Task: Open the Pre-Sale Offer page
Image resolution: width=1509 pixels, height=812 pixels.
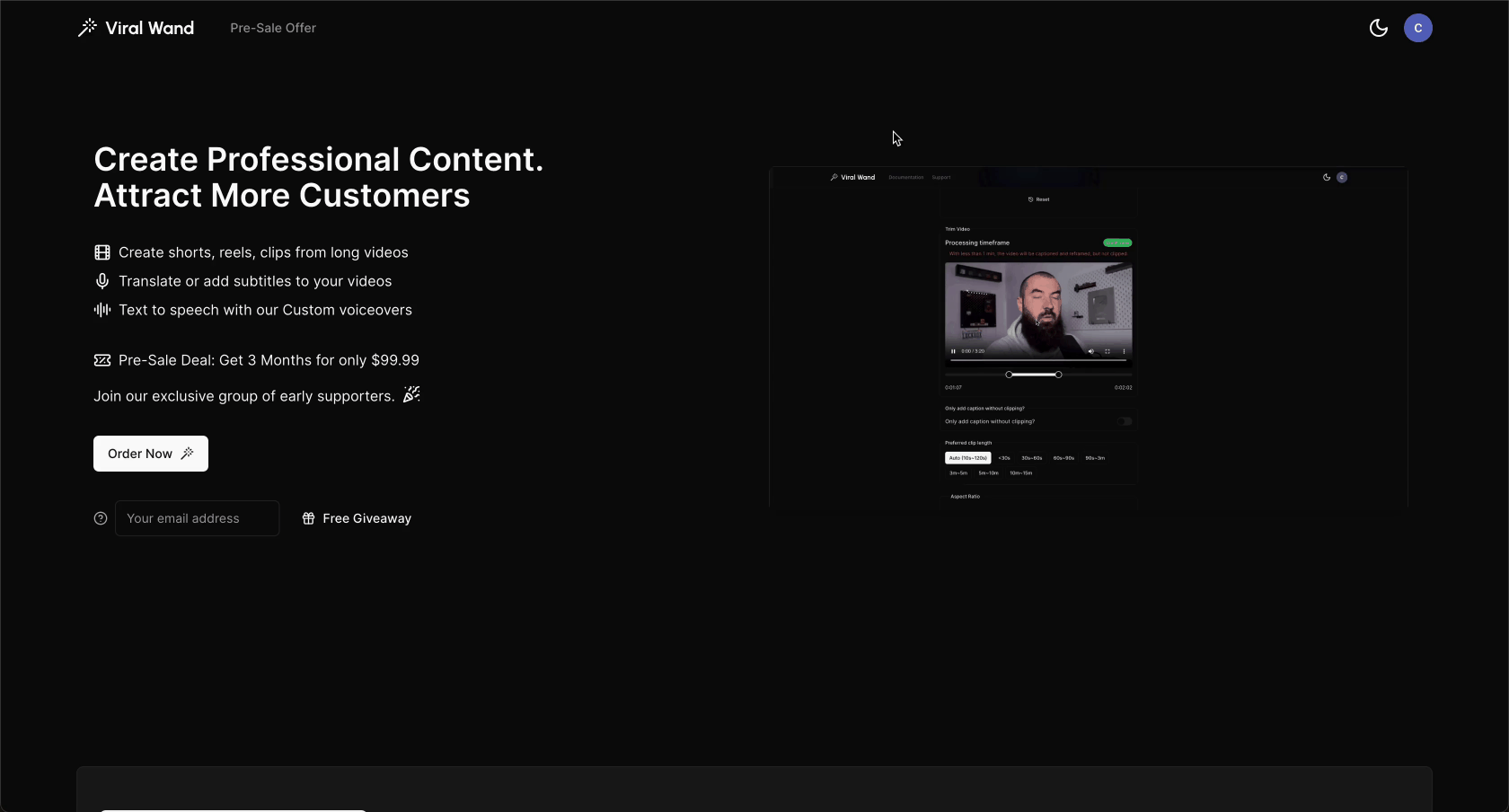Action: click(273, 28)
